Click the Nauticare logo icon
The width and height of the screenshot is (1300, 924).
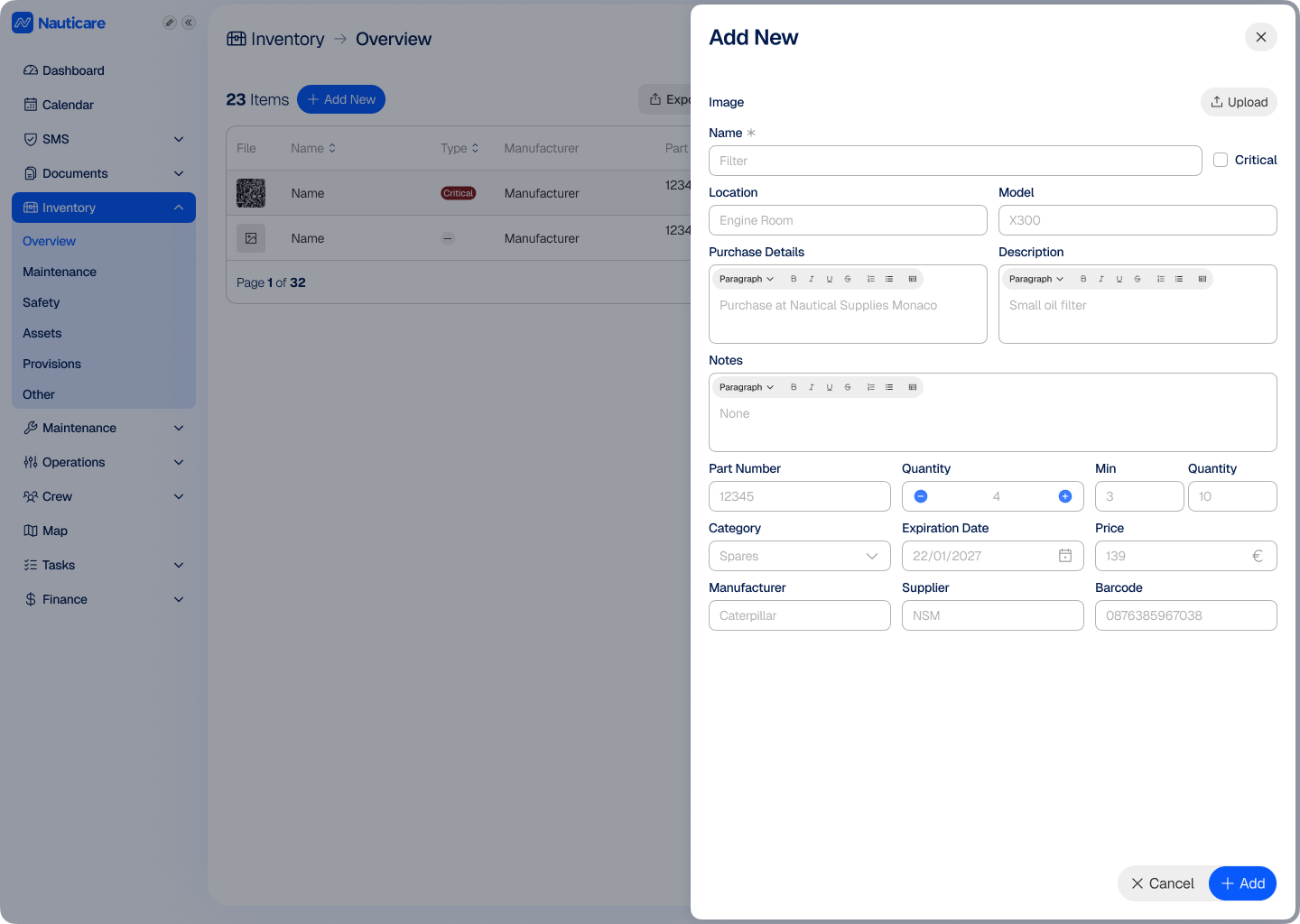23,23
